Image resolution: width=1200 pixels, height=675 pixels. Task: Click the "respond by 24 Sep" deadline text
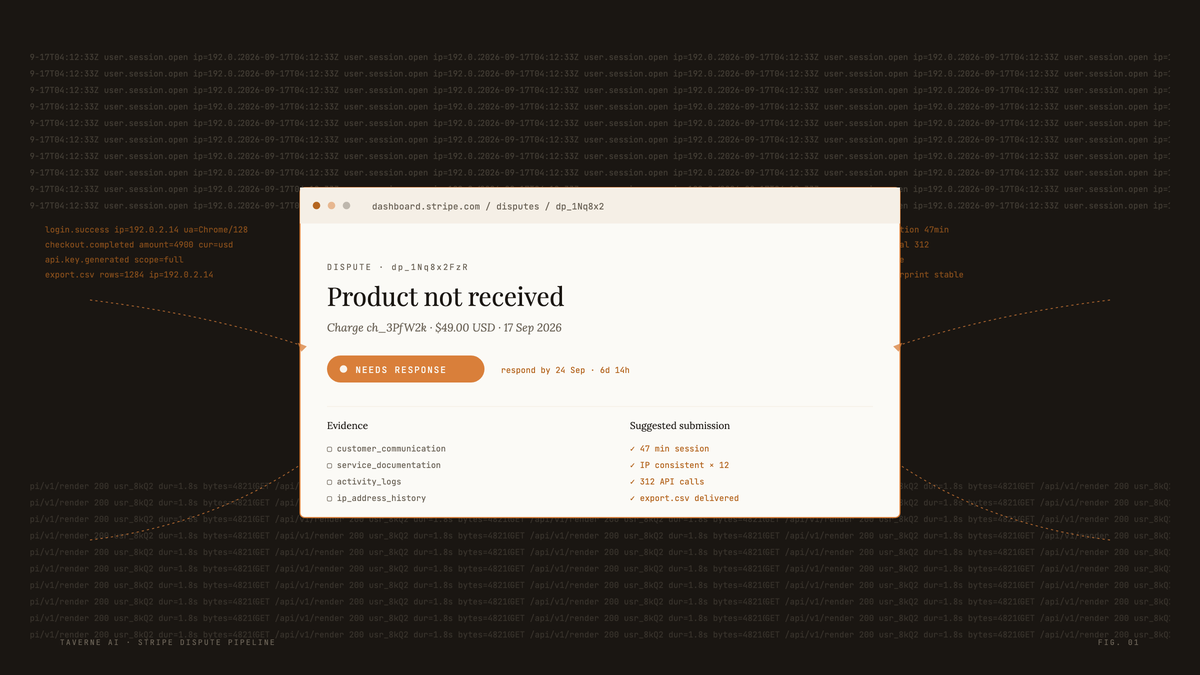point(565,370)
